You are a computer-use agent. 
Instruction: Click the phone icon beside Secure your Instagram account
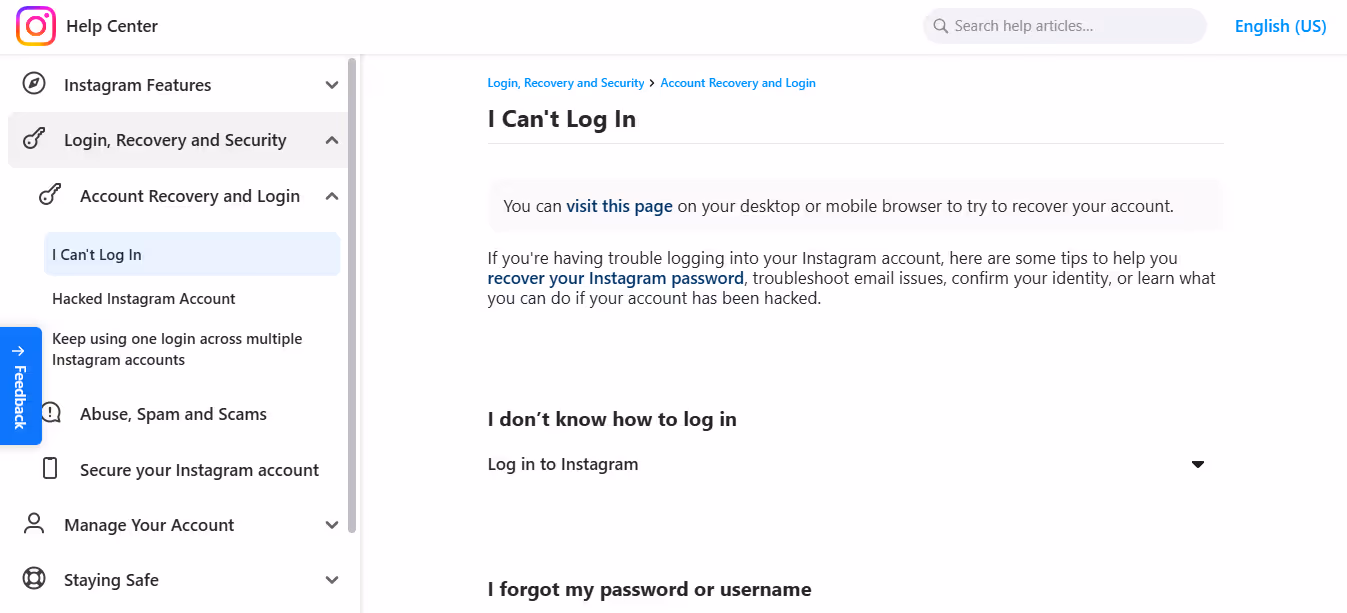51,469
